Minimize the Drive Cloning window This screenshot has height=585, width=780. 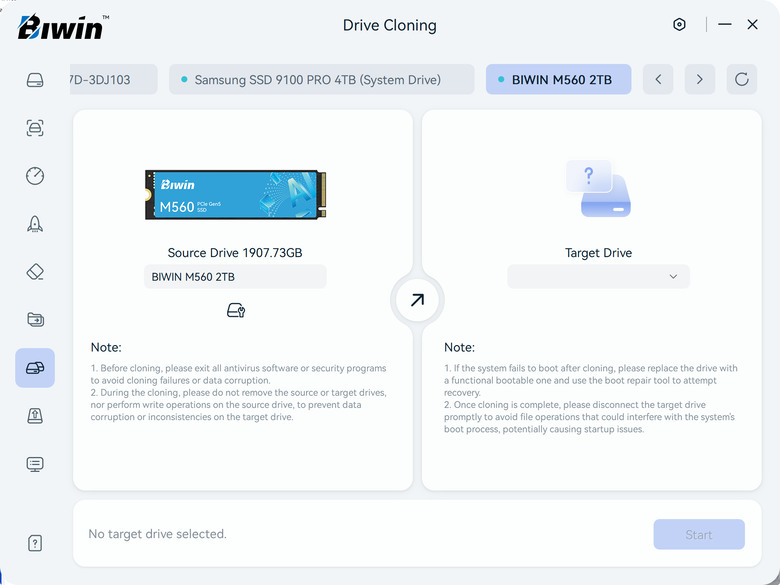(725, 24)
